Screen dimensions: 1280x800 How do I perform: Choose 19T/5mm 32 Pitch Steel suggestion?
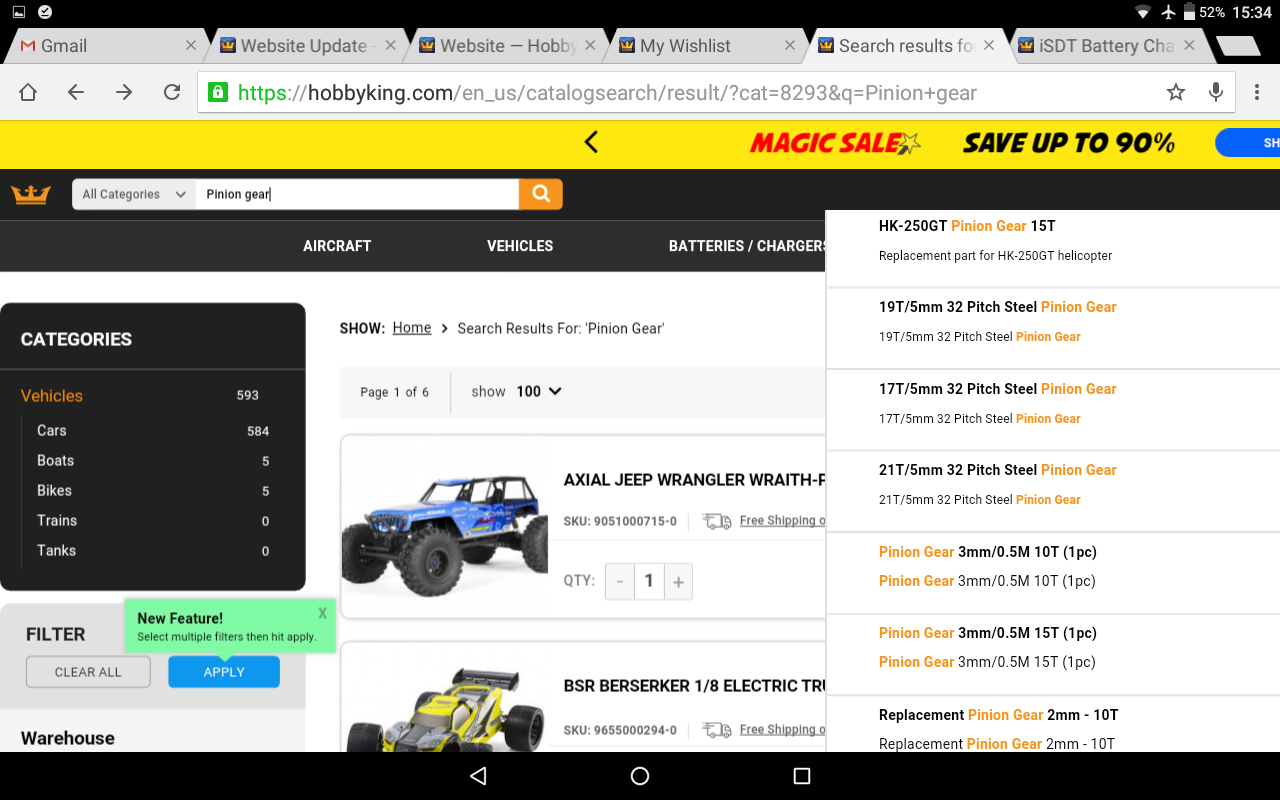coord(1053,328)
